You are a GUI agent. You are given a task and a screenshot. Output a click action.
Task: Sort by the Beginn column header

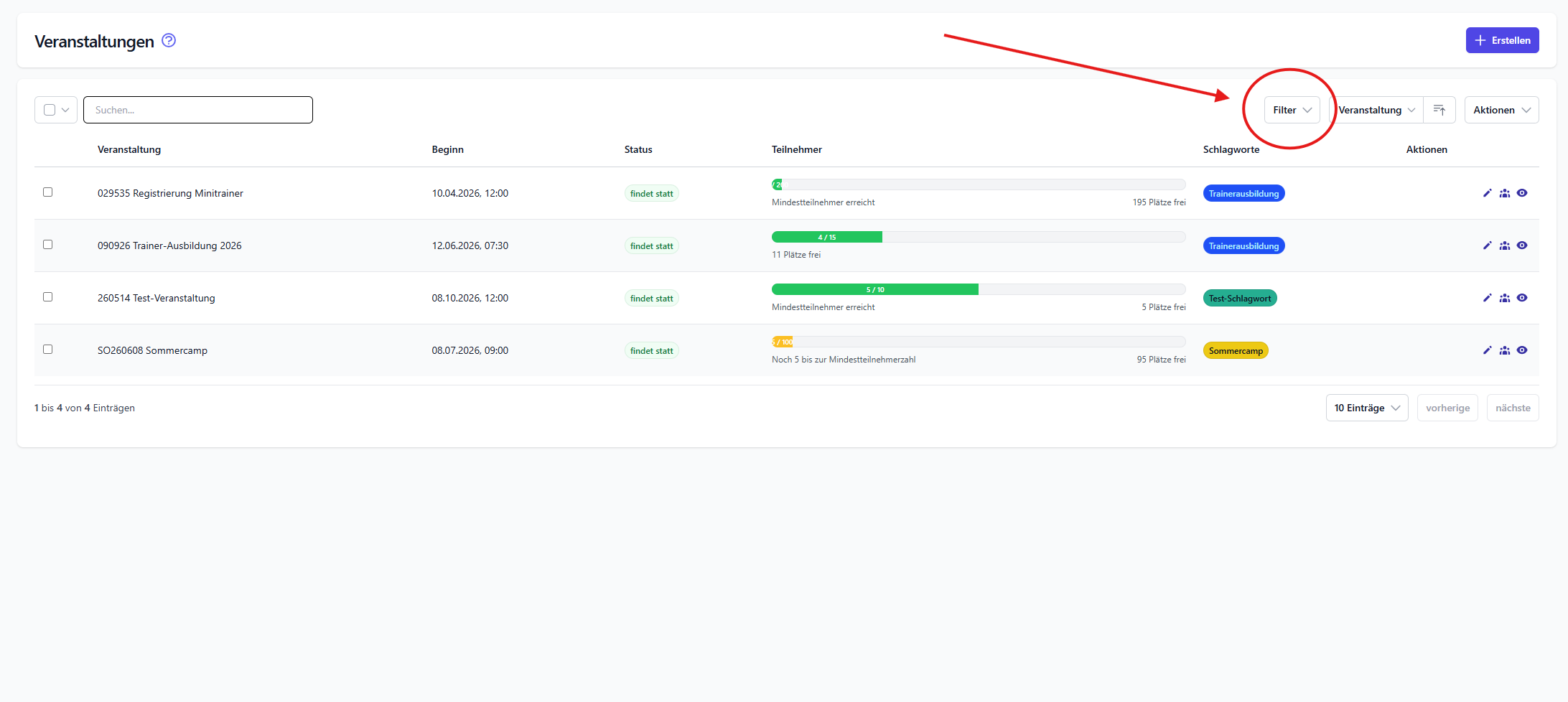[447, 149]
